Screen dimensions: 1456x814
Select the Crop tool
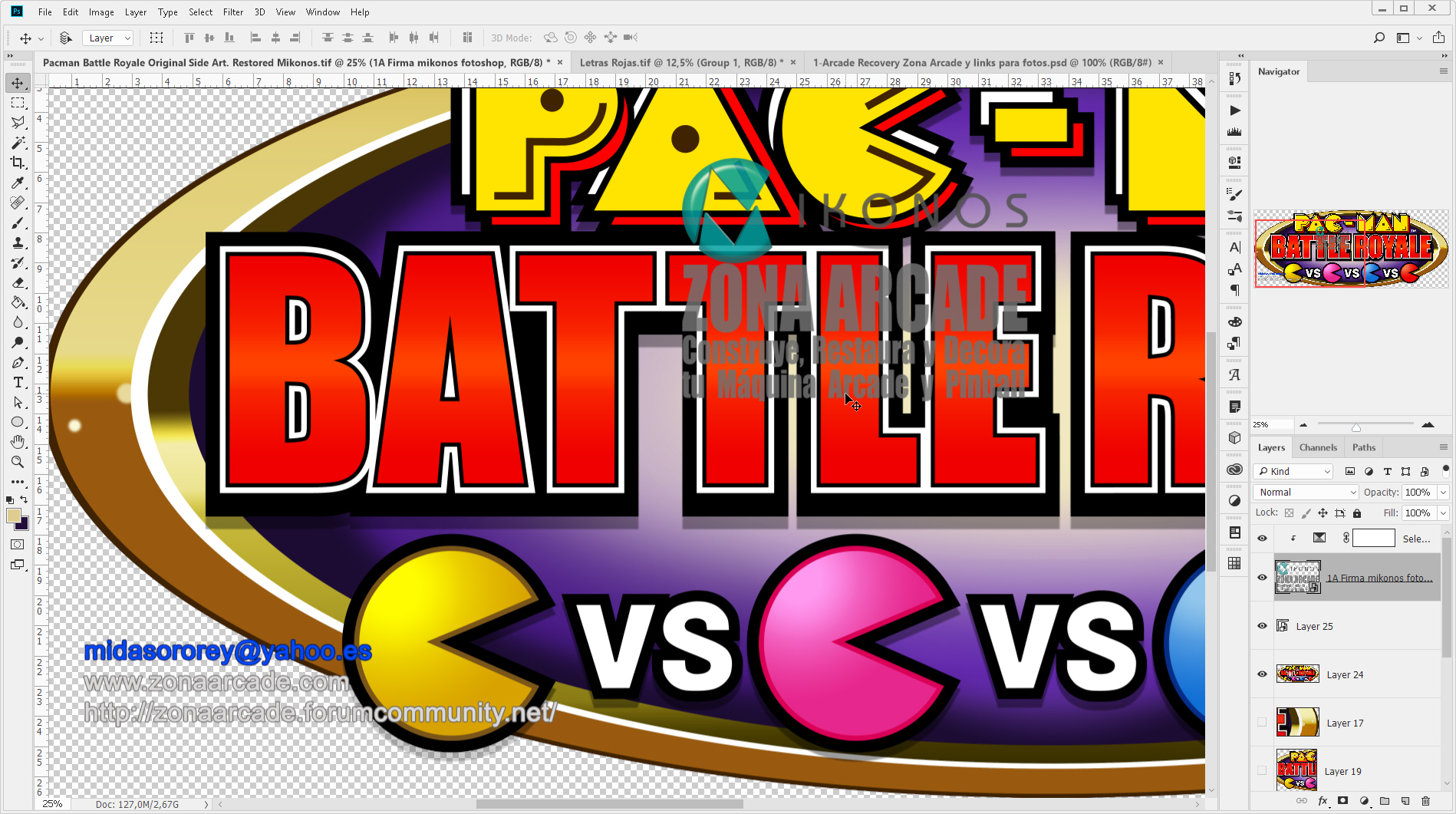tap(18, 163)
